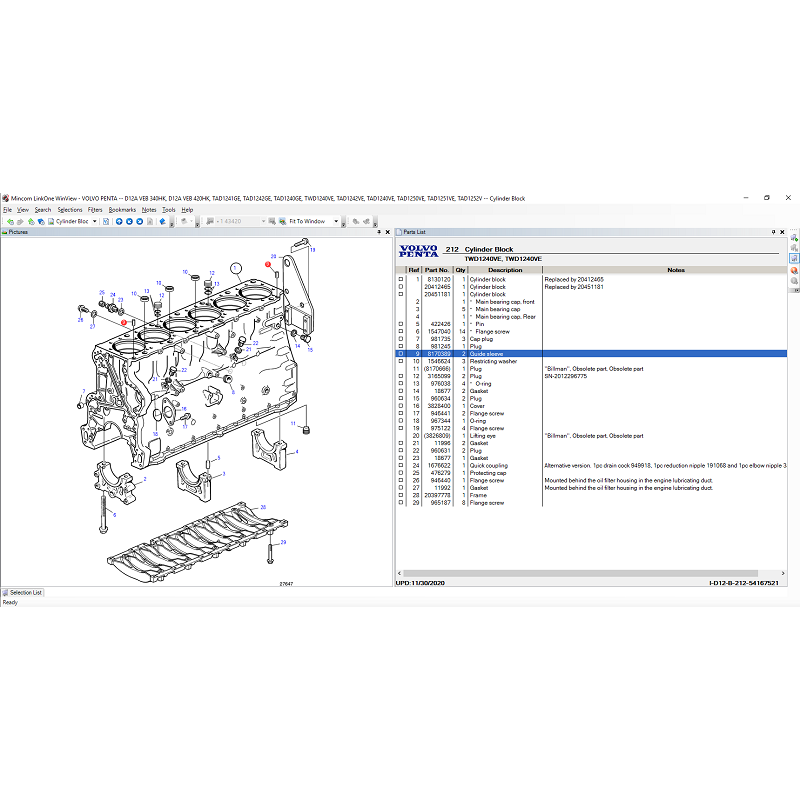The height and width of the screenshot is (800, 800).
Task: Open the zoom level 1.43420 dropdown
Action: pos(263,222)
